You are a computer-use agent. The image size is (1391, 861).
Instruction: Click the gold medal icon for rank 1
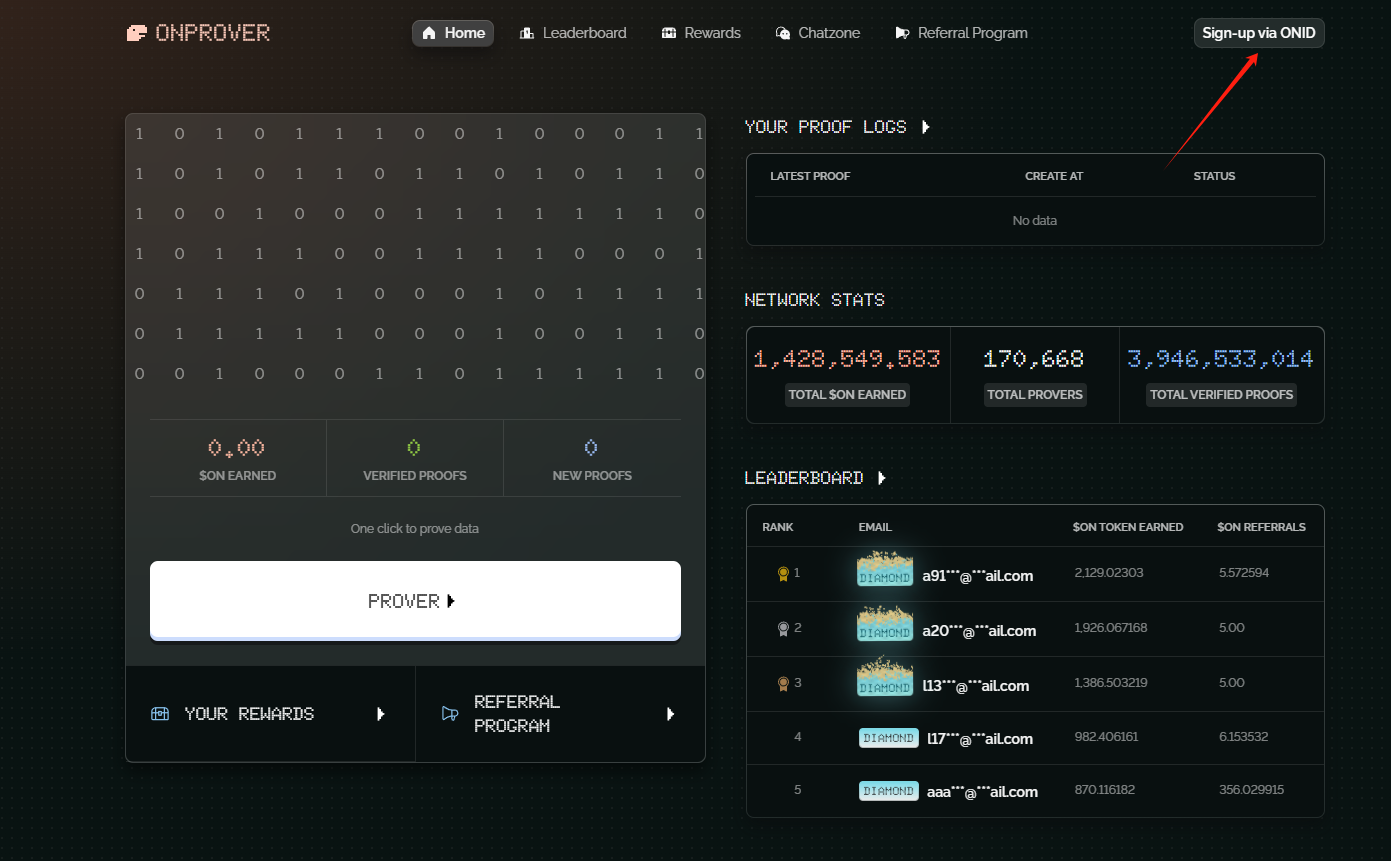(784, 574)
